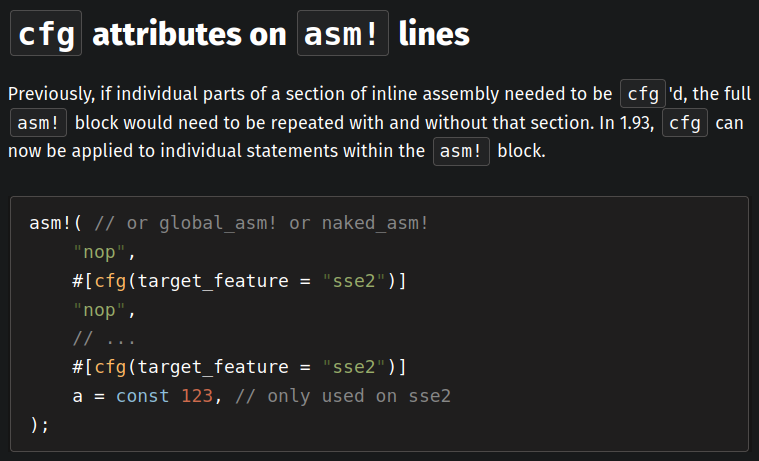
Task: Click the "// or global_asm! or naked_asm!" comment
Action: click(262, 222)
